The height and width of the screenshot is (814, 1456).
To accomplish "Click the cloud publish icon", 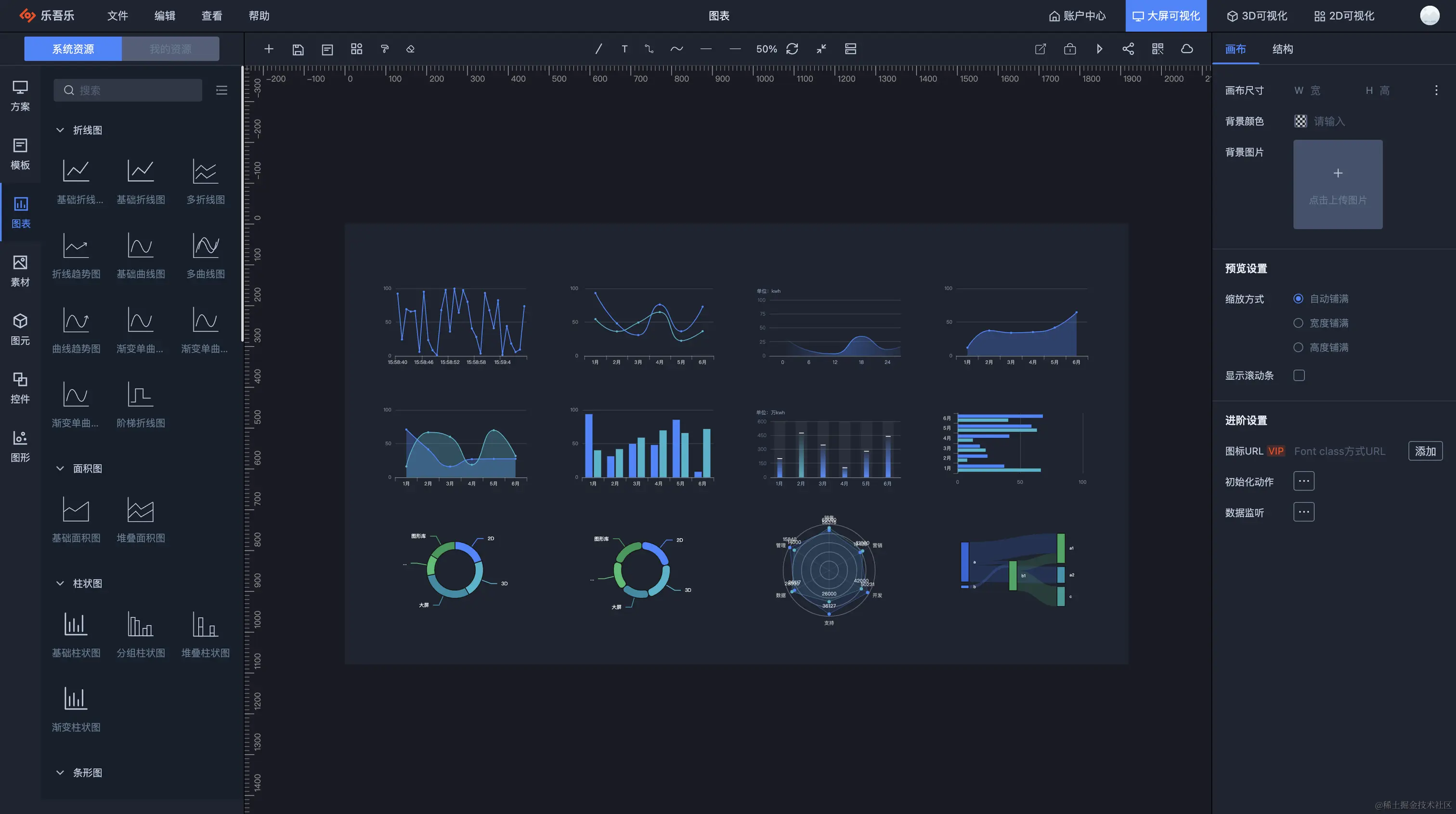I will click(1187, 49).
